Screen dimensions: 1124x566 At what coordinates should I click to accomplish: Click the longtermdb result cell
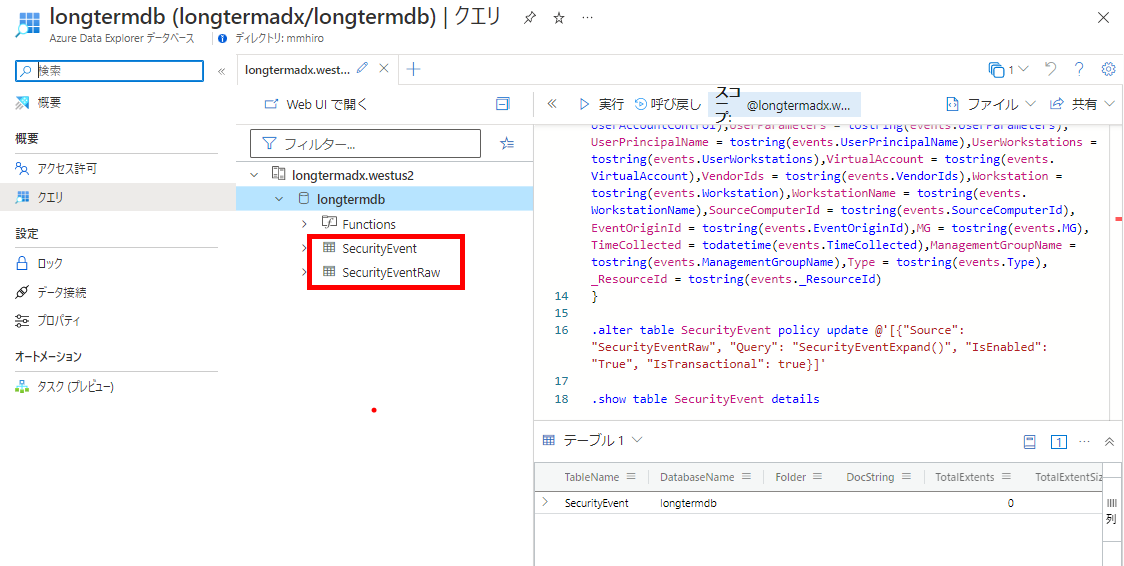pos(688,503)
